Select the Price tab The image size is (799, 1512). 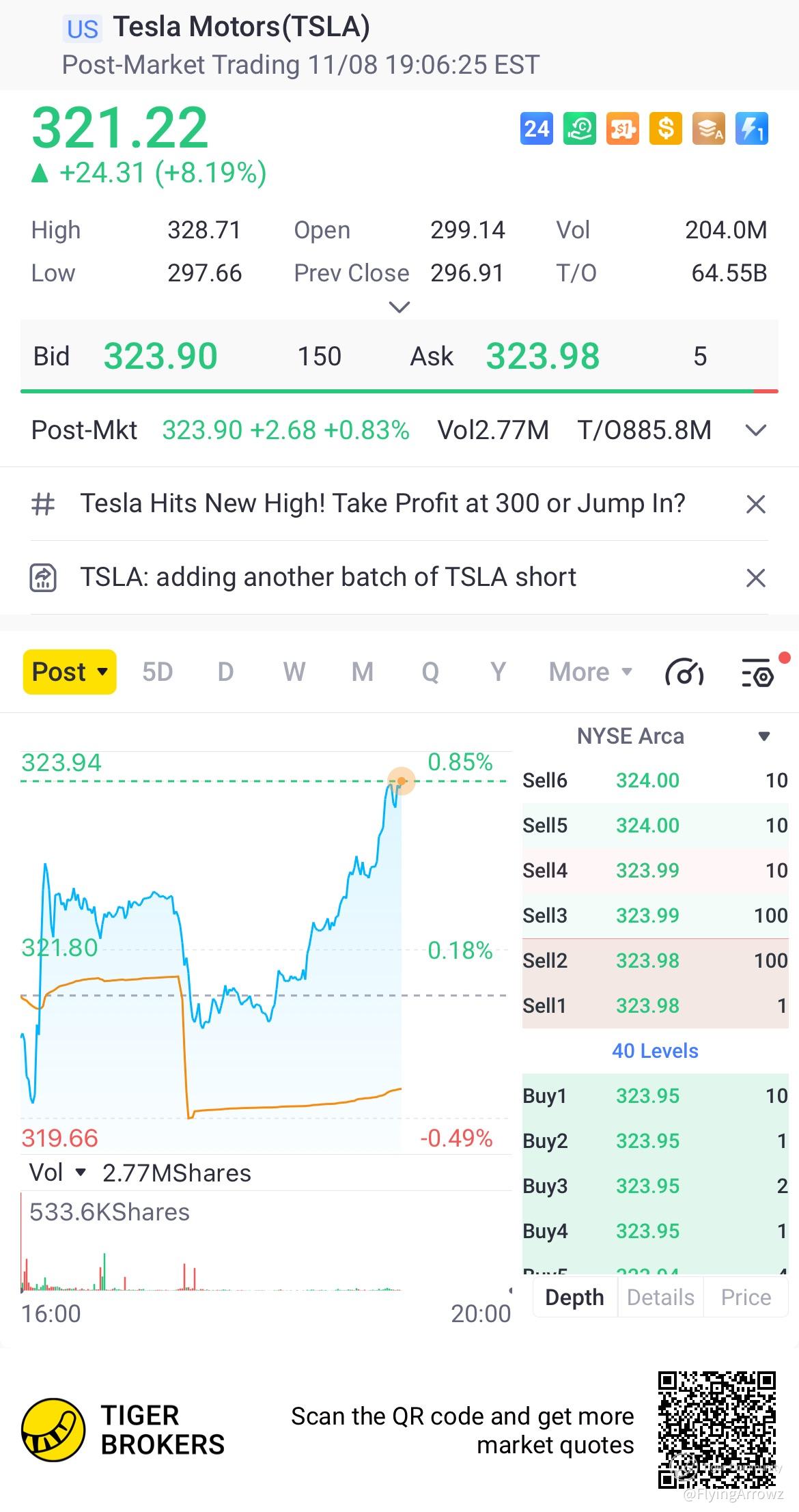746,1297
